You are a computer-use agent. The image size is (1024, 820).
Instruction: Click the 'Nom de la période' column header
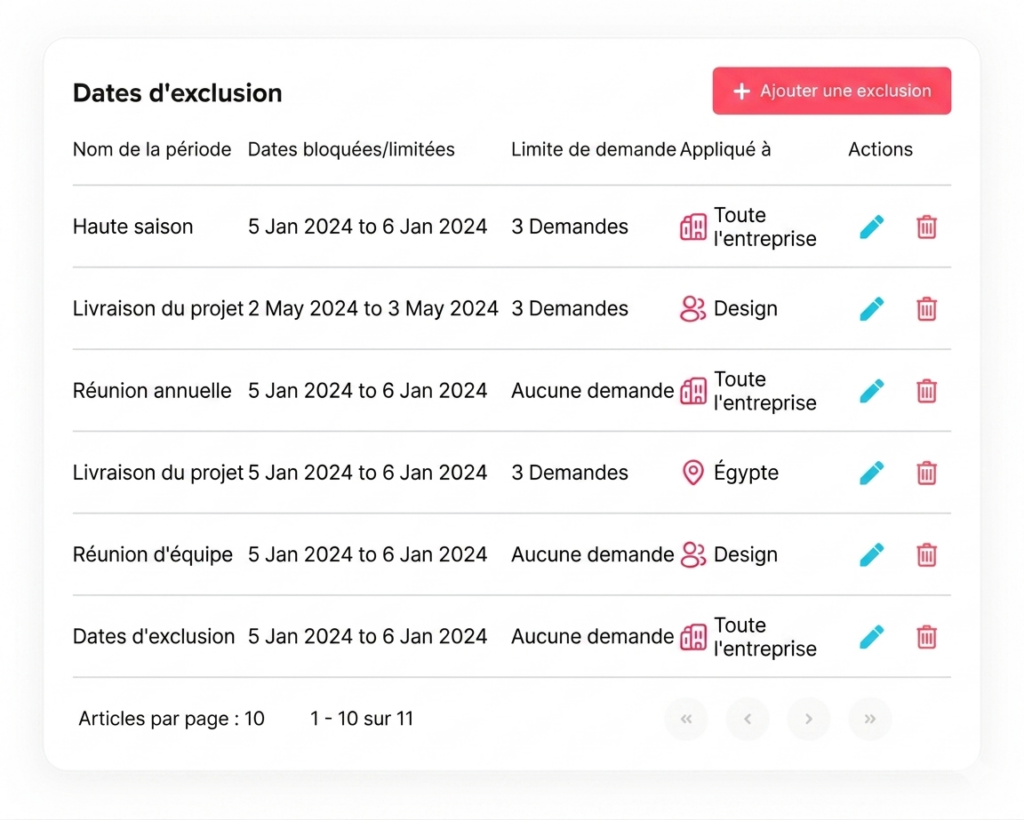click(152, 150)
